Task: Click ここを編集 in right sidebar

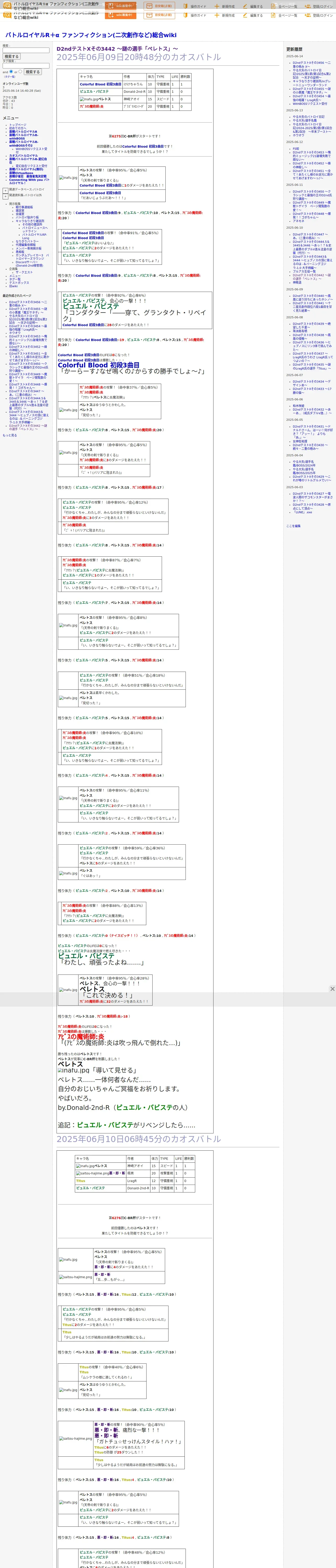Action: tap(294, 526)
